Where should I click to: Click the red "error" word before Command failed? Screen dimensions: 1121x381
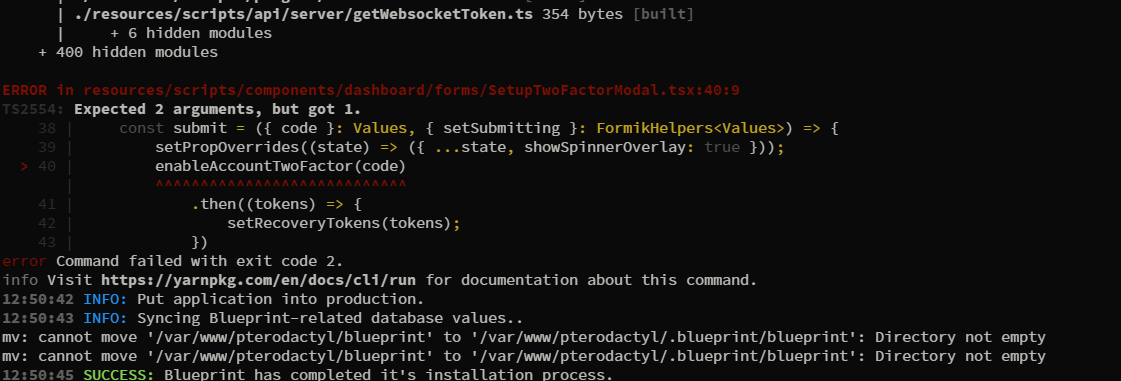(x=24, y=260)
